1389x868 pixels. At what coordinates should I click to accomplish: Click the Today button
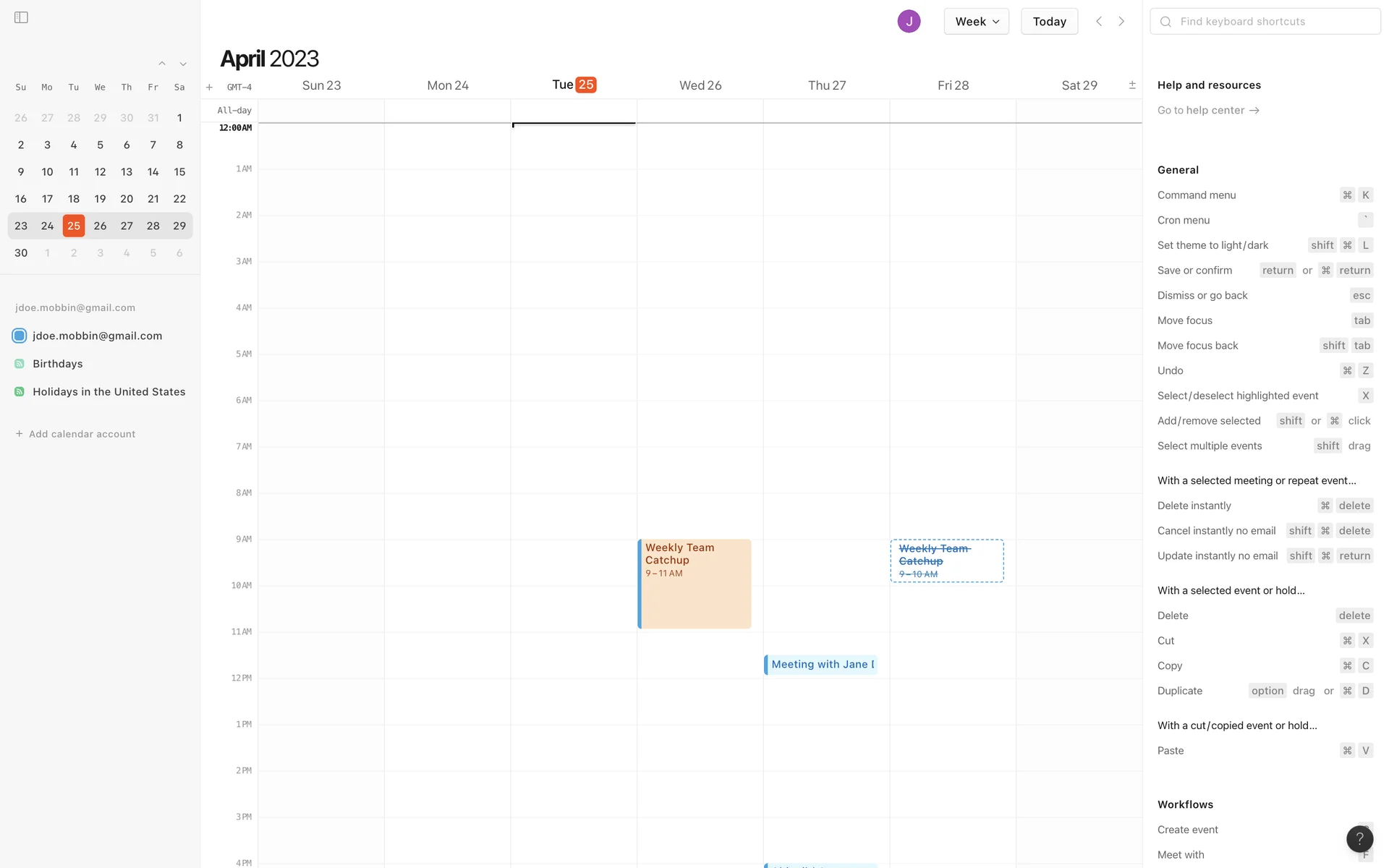[1049, 22]
